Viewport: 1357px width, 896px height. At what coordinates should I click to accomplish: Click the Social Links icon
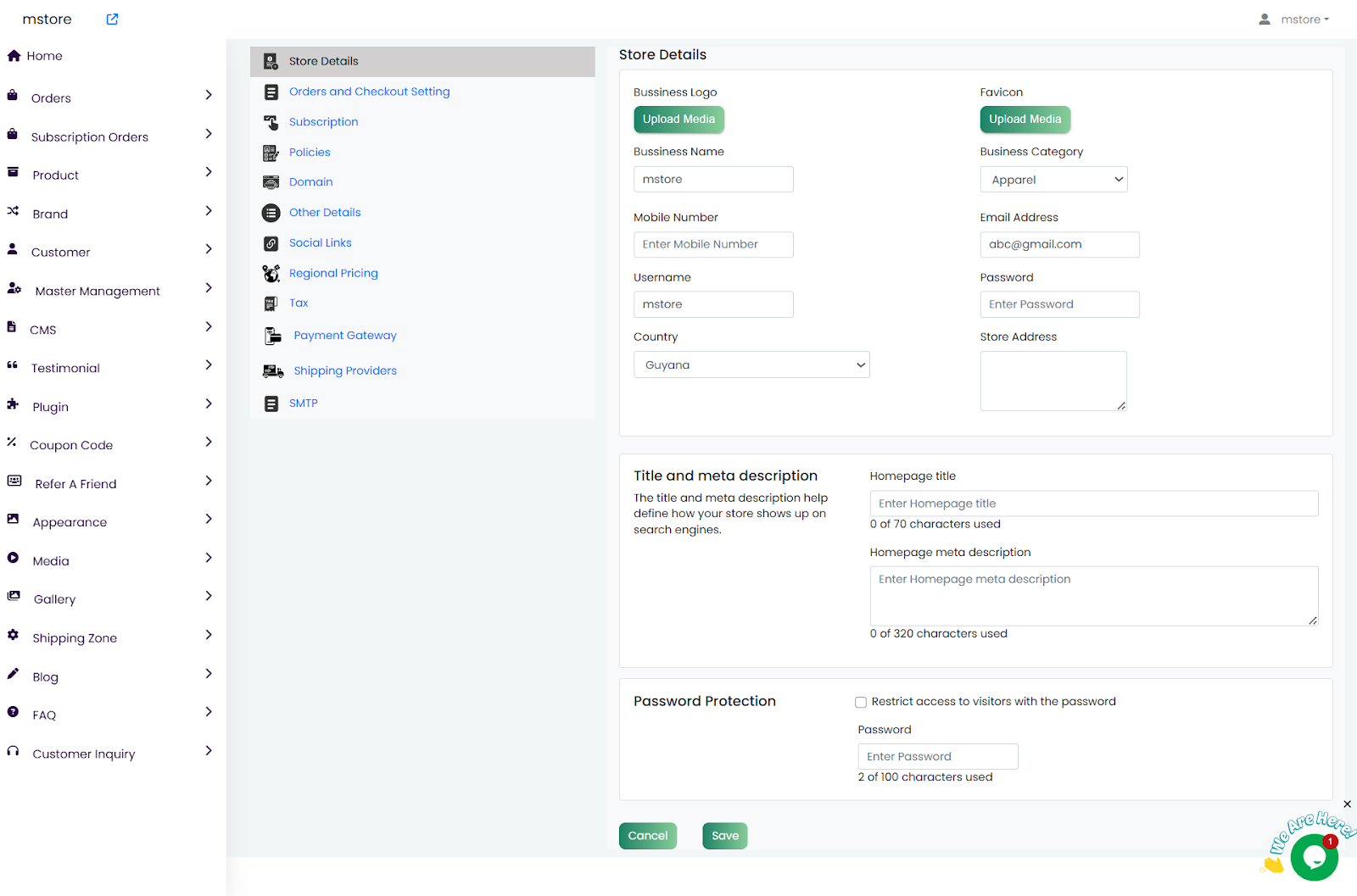click(271, 243)
